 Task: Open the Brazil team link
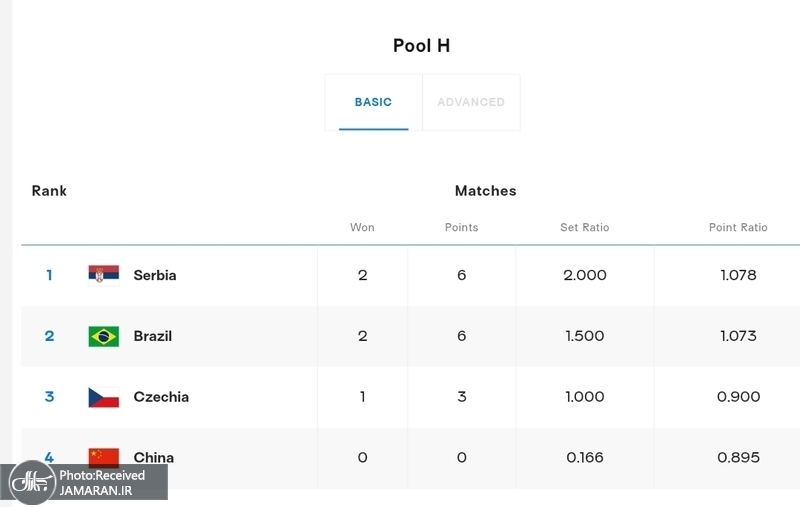153,336
